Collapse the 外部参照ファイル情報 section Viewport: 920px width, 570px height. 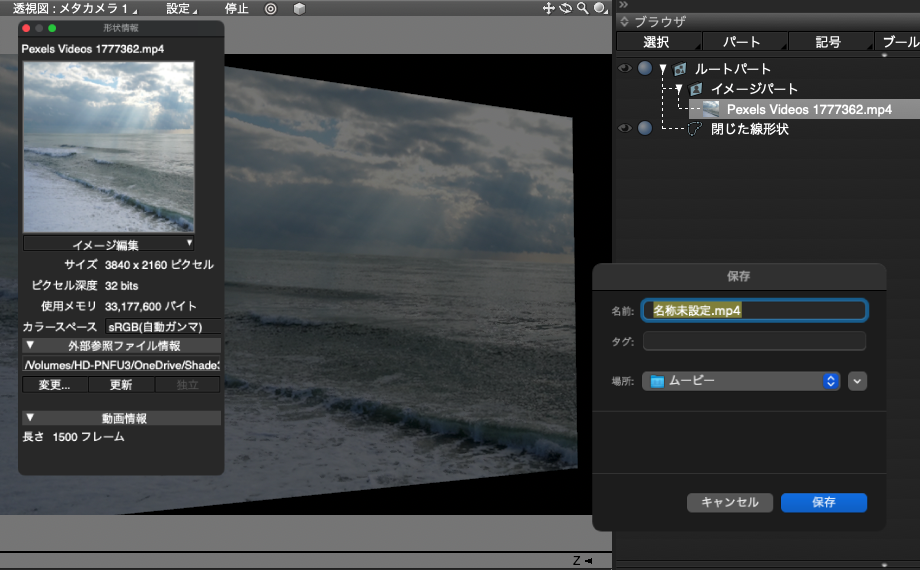tap(30, 345)
